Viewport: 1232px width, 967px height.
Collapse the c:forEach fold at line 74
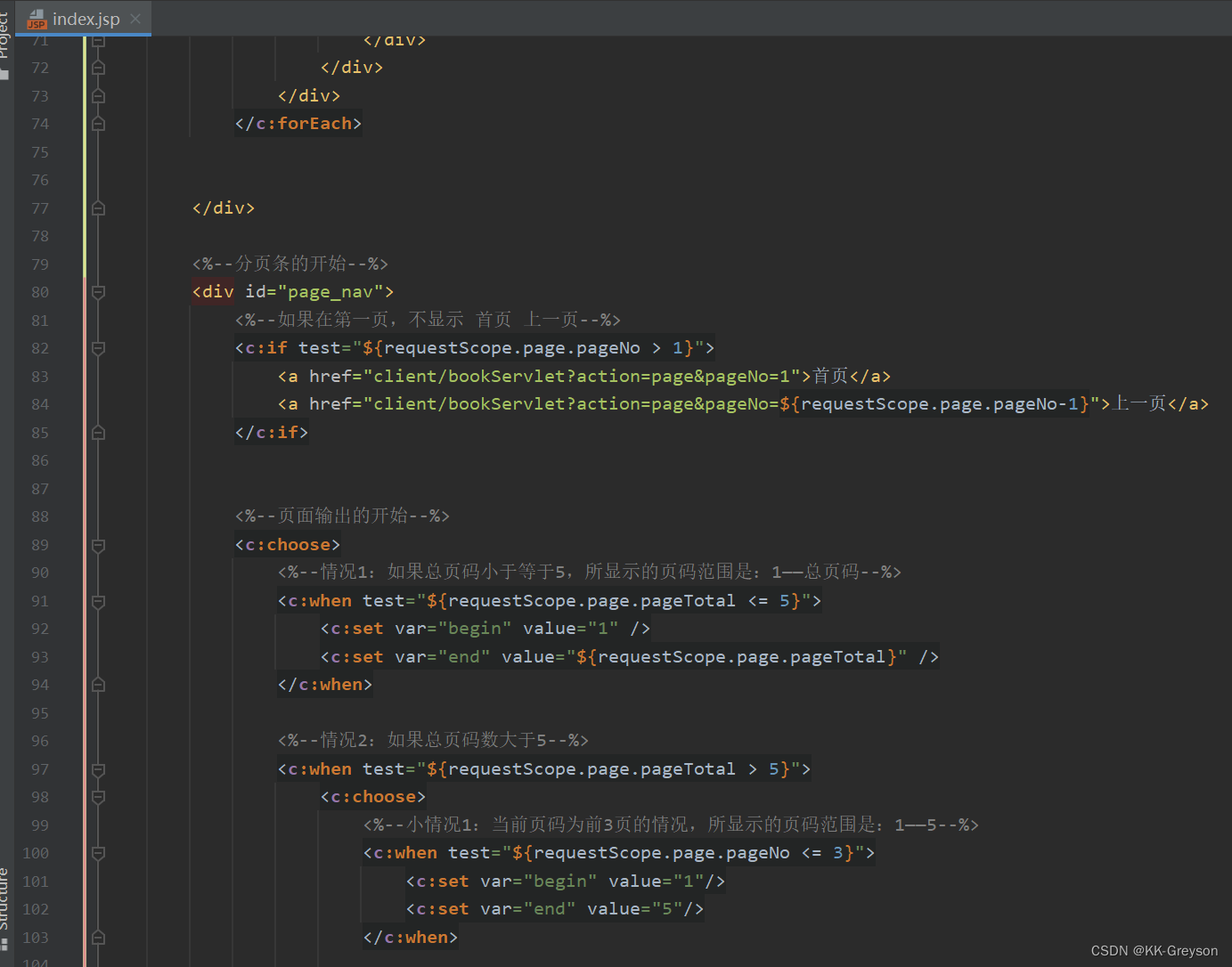pyautogui.click(x=99, y=124)
